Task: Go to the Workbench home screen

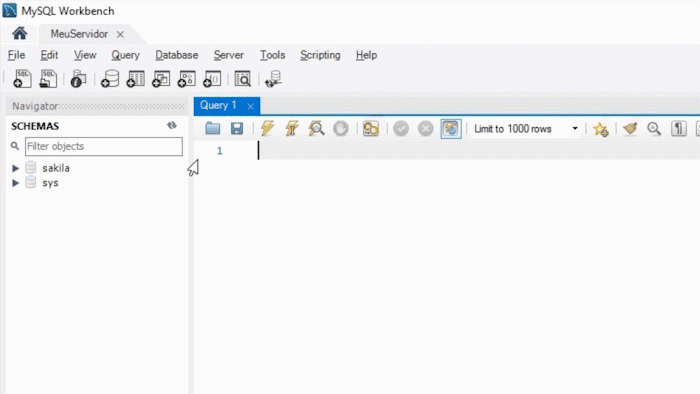Action: click(x=19, y=33)
